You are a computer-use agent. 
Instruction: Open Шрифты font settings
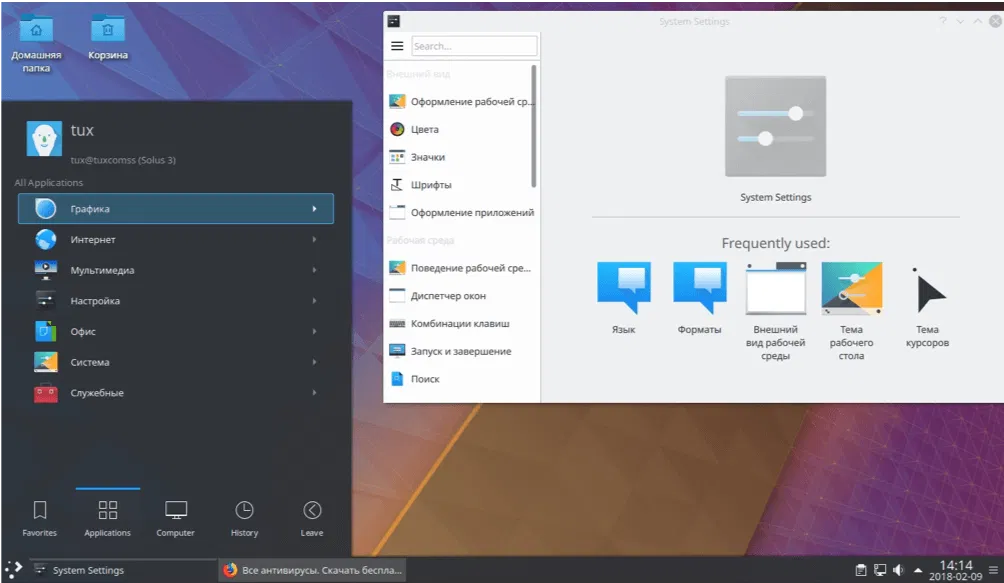[x=461, y=185]
